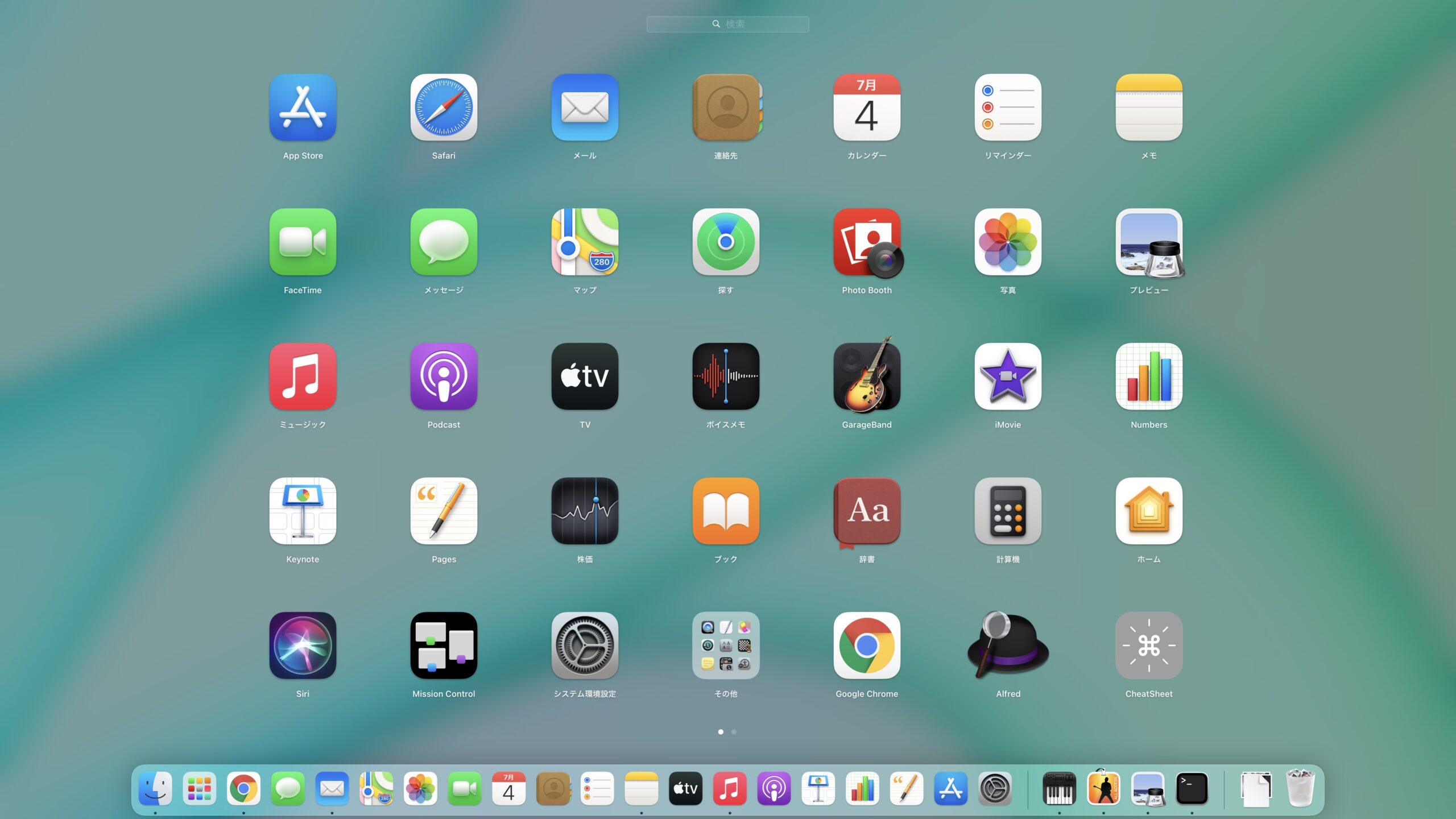
Task: Launch CheatSheet
Action: (1149, 646)
